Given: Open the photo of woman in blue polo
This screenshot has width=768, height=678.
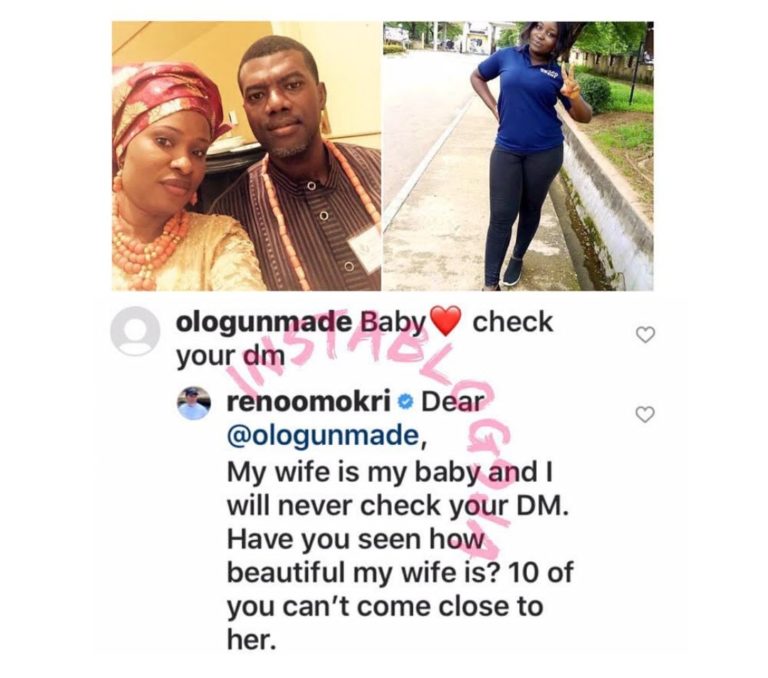Looking at the screenshot, I should point(518,155).
